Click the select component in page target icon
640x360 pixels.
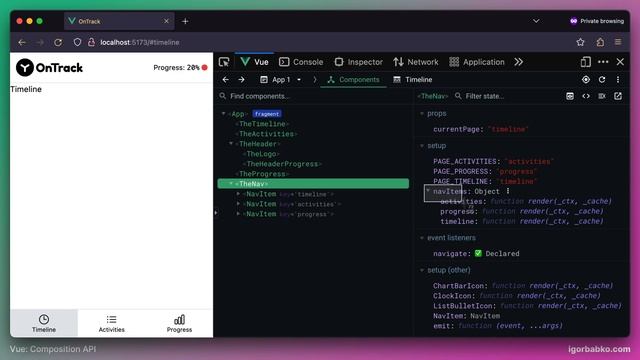[x=586, y=80]
